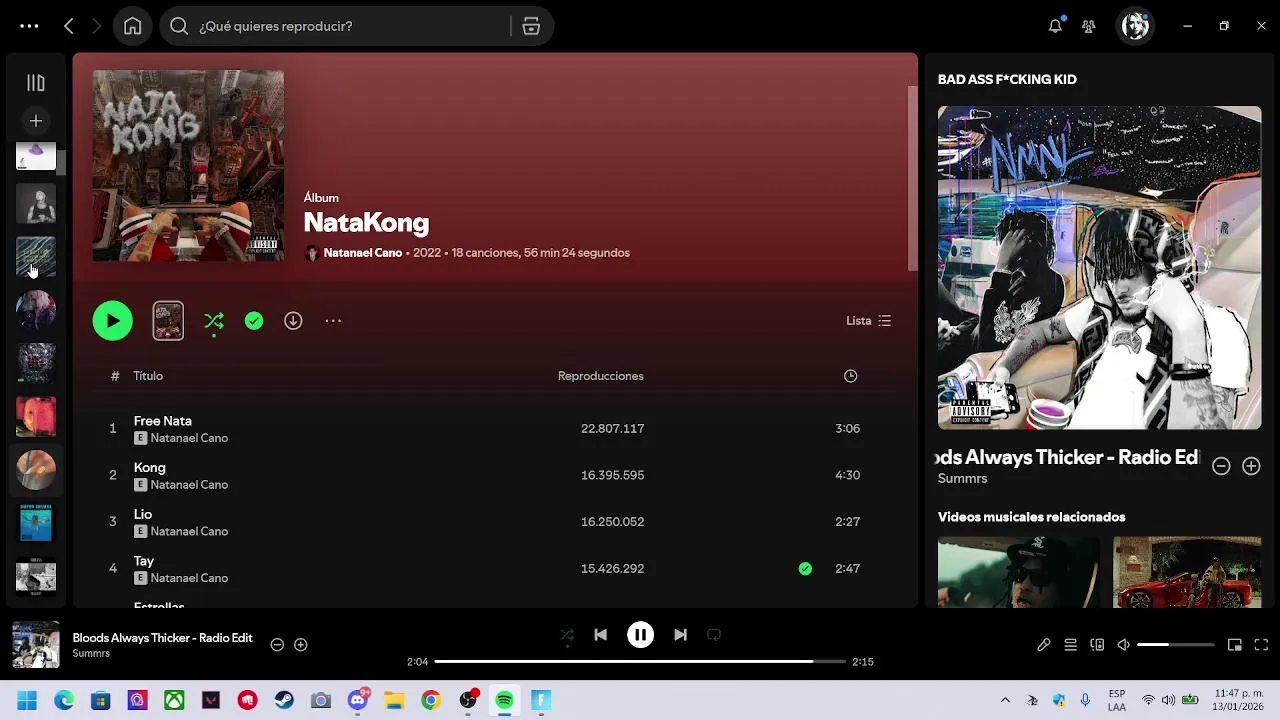Open lyrics with the microphone icon
1280x720 pixels.
(x=1043, y=645)
